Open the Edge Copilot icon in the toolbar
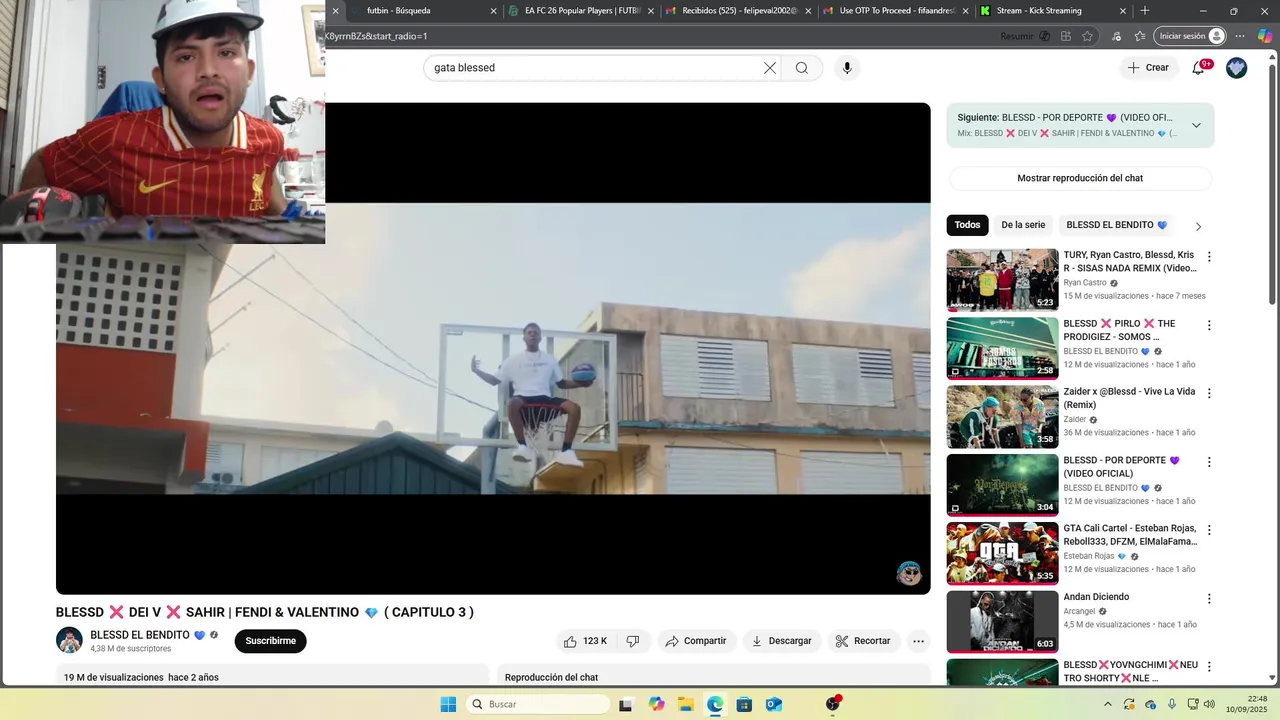The height and width of the screenshot is (720, 1280). [x=1265, y=36]
